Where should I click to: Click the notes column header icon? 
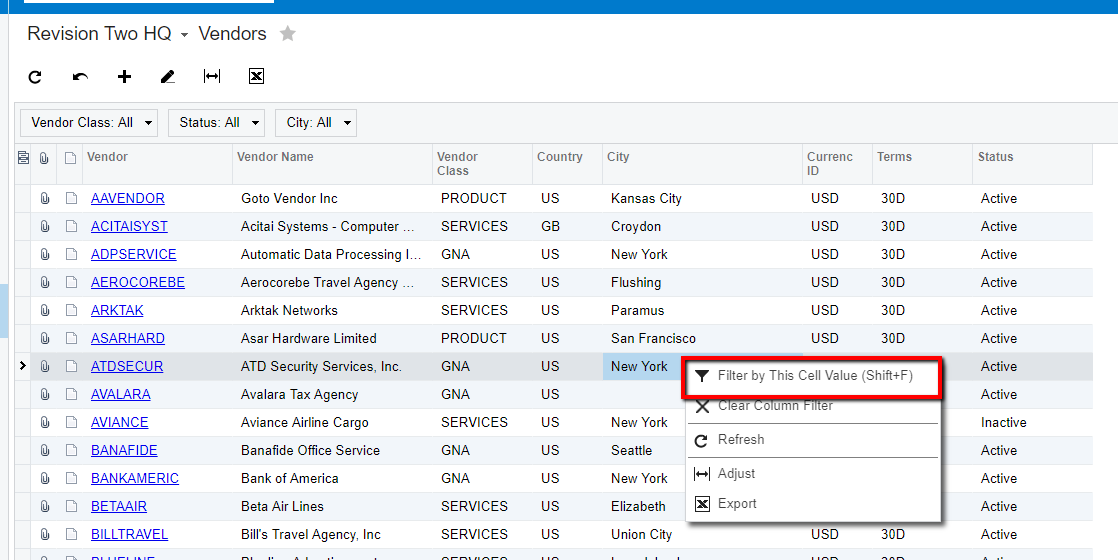[70, 158]
